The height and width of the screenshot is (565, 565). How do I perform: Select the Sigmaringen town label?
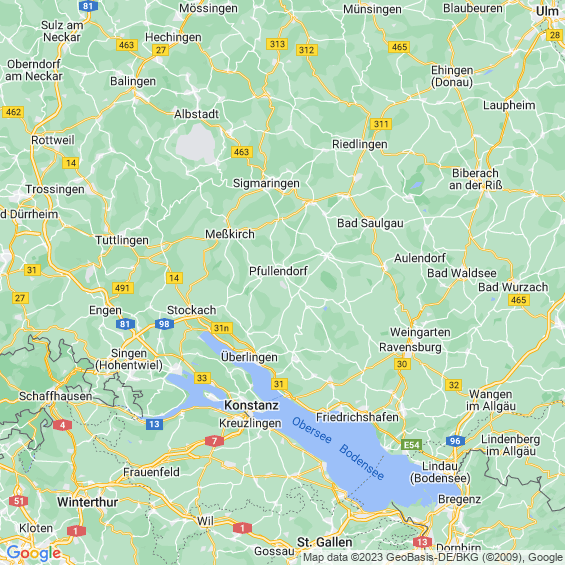(266, 183)
